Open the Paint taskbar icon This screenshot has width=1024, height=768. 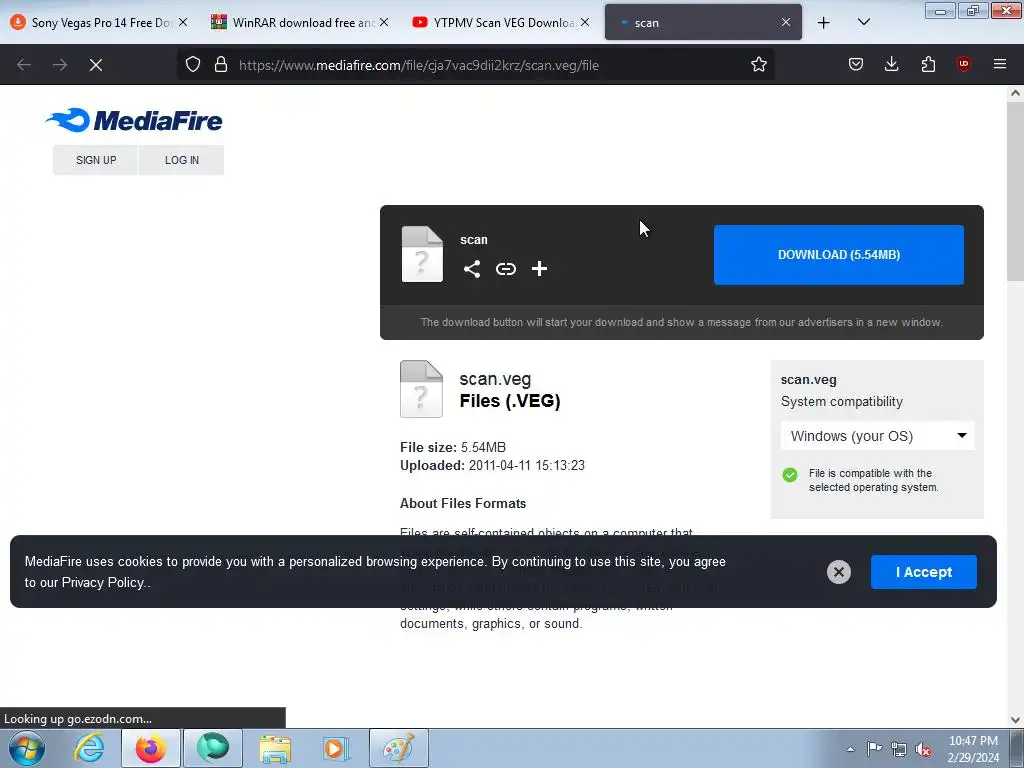click(x=399, y=748)
